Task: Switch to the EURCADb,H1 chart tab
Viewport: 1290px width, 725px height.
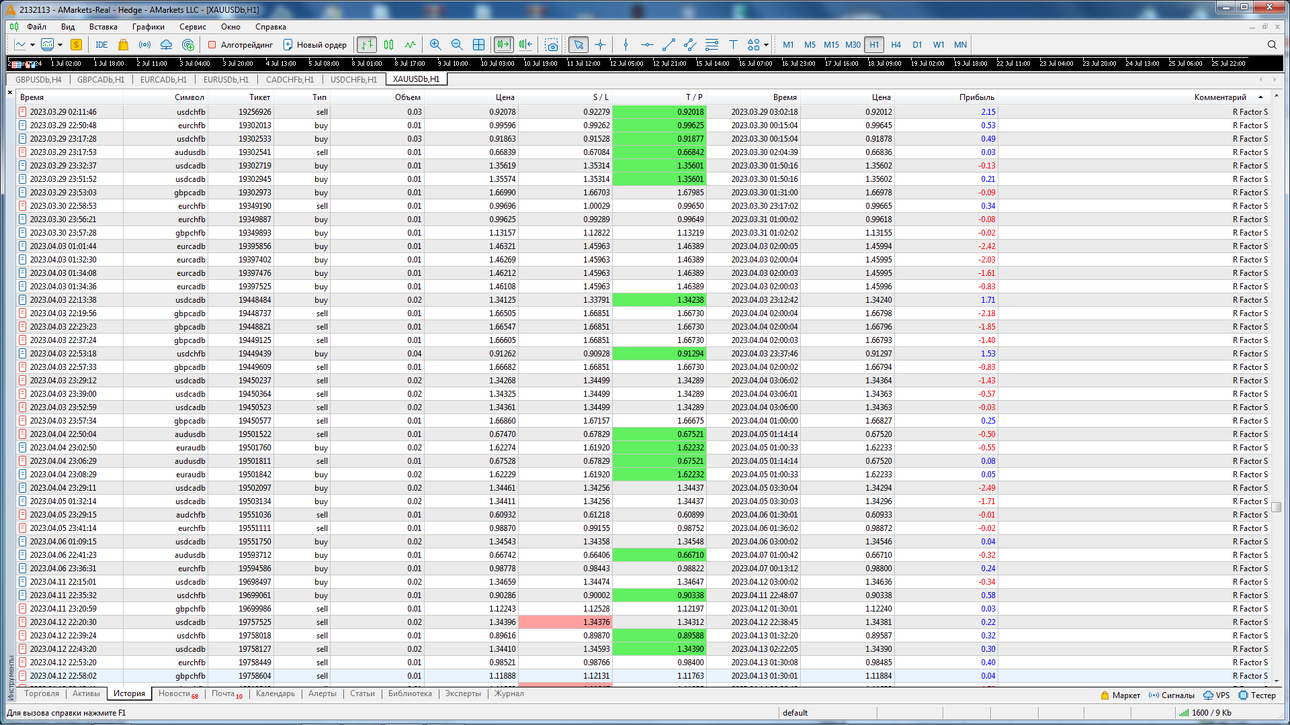Action: coord(164,79)
